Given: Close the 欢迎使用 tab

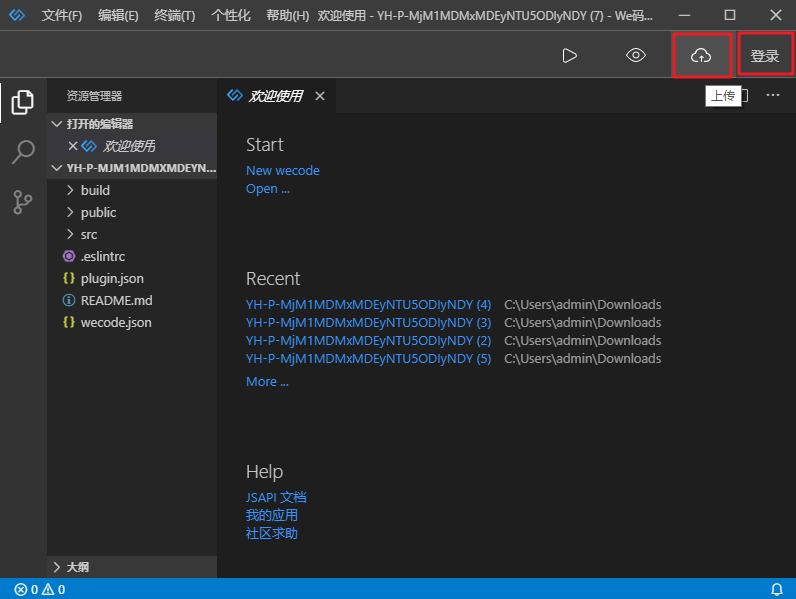Looking at the screenshot, I should (x=320, y=96).
